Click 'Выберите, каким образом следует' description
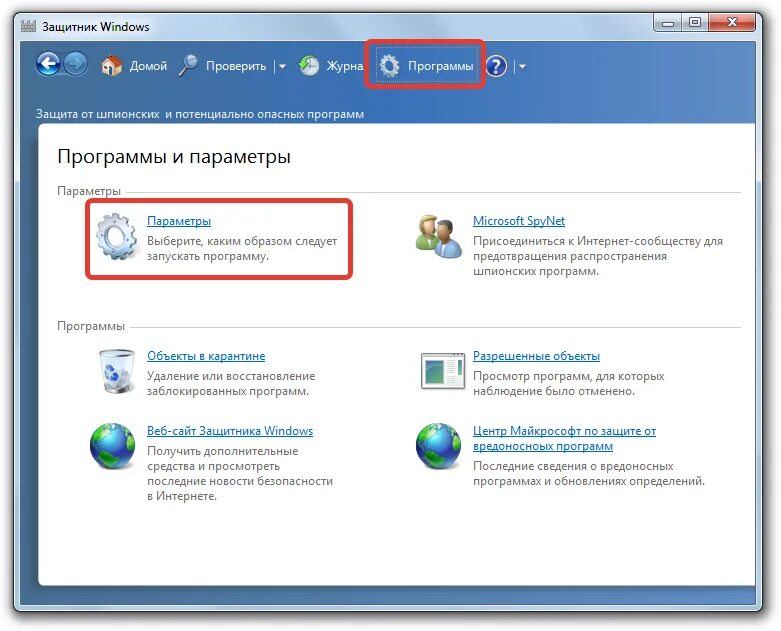This screenshot has height=631, width=781. [x=242, y=249]
